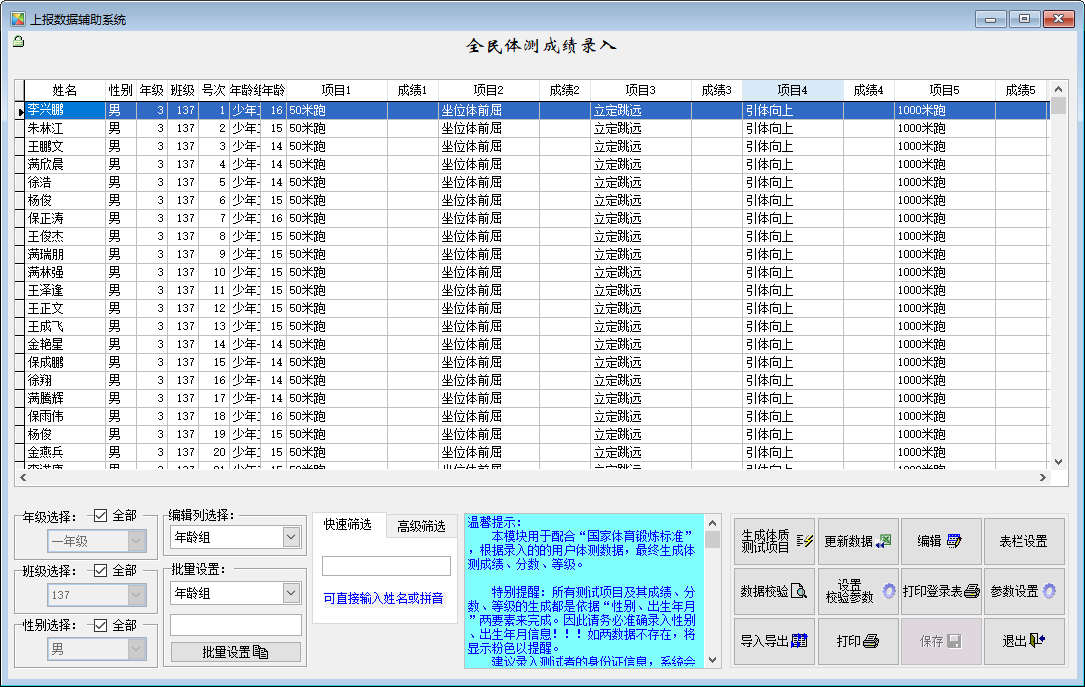Image resolution: width=1085 pixels, height=687 pixels.
Task: Click the green lock icon under the title bar
Action: [x=19, y=42]
